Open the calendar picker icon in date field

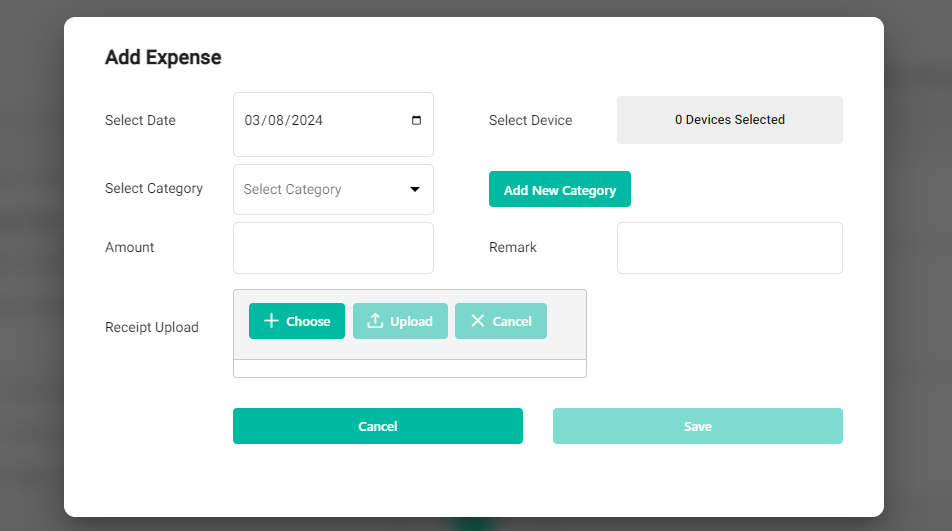[x=416, y=120]
